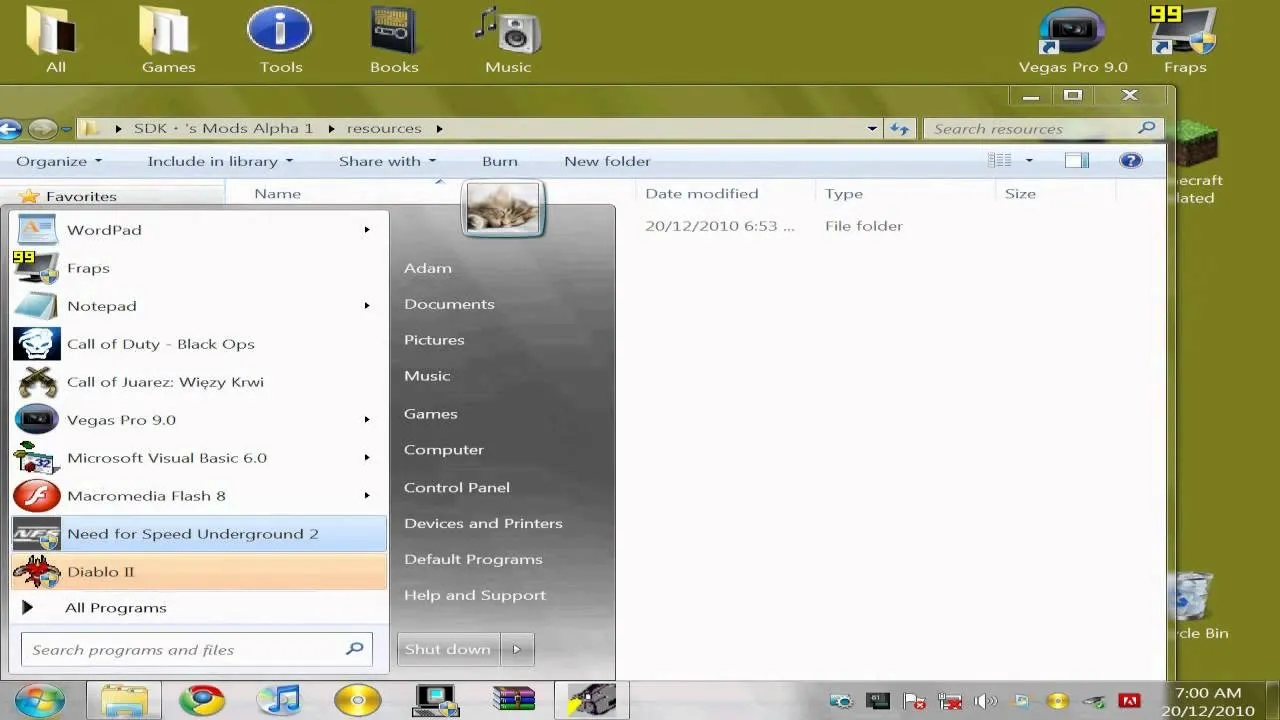This screenshot has height=720, width=1280.
Task: Expand Microsoft Visual Basic 6.0 jump list arrow
Action: [x=367, y=458]
